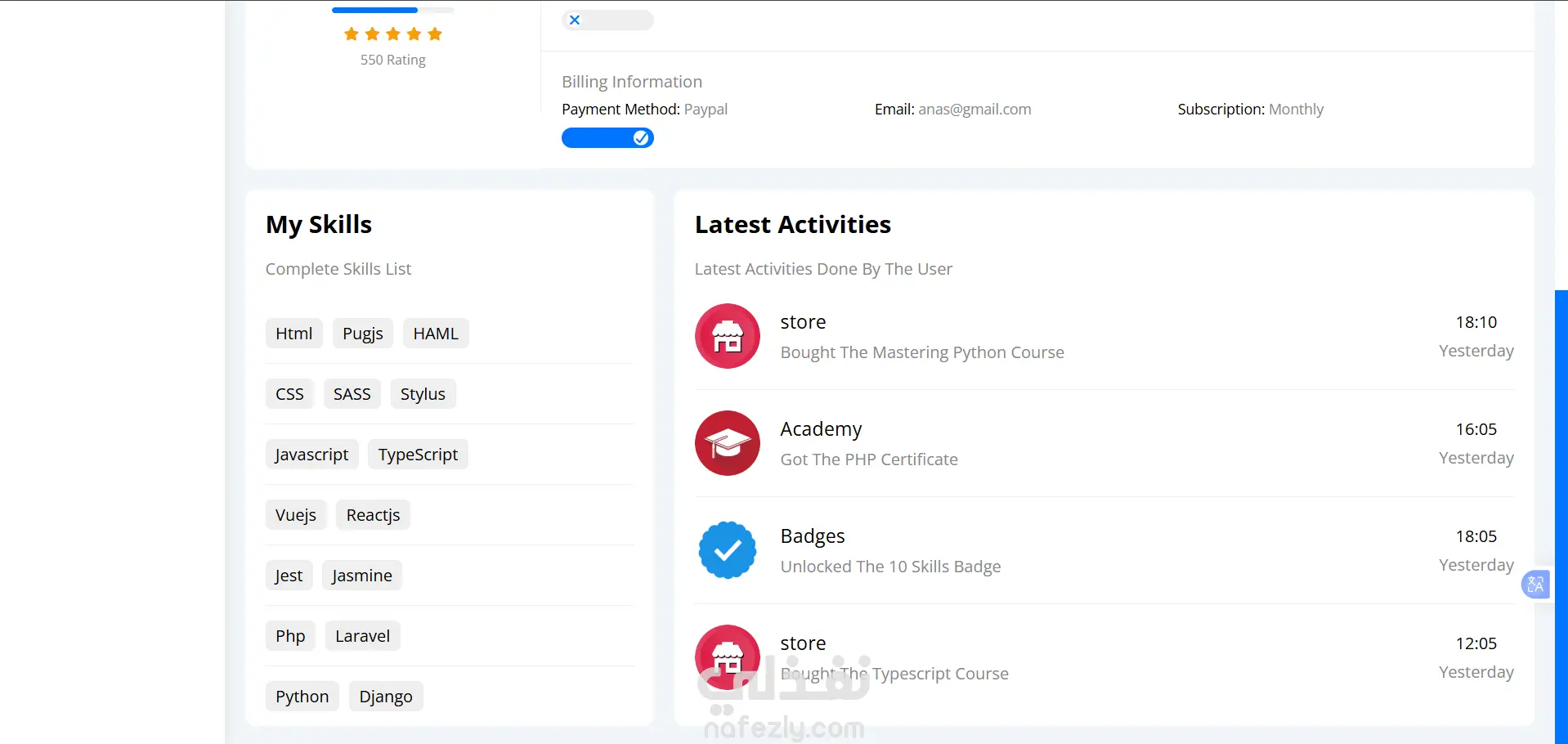Select the CSS skill tag
This screenshot has width=1568, height=744.
coord(289,394)
